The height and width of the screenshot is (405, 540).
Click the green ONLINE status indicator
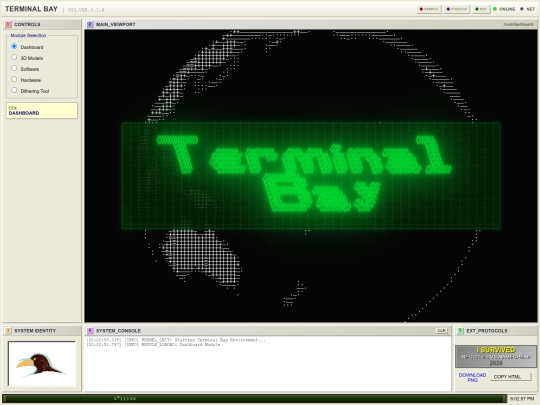click(504, 9)
